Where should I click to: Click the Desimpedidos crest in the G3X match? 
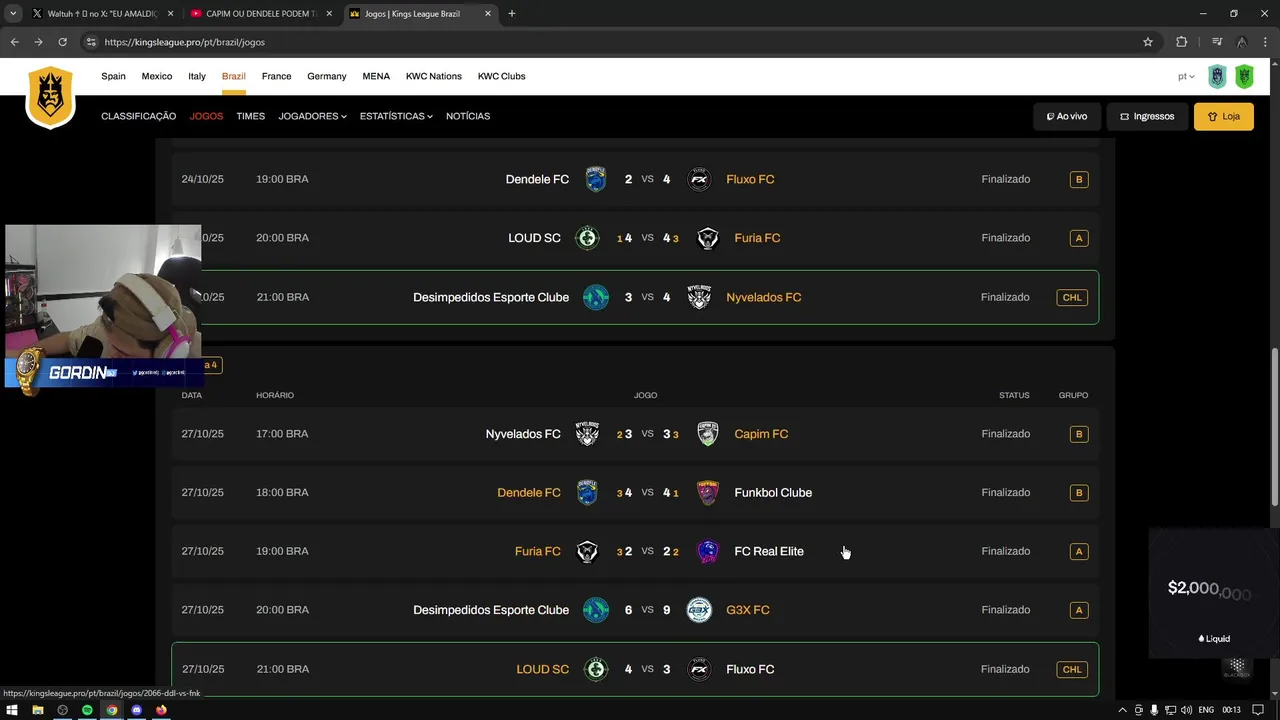[596, 610]
